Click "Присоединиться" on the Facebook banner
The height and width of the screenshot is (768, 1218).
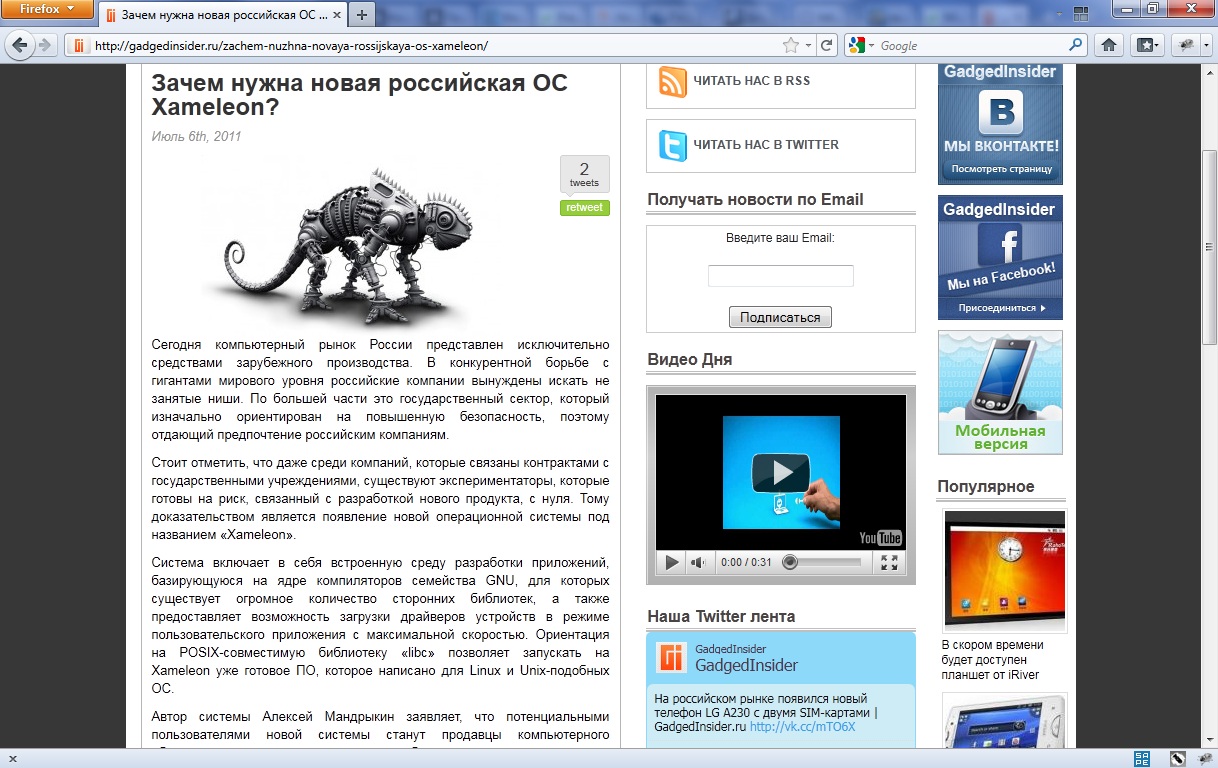pos(1000,308)
